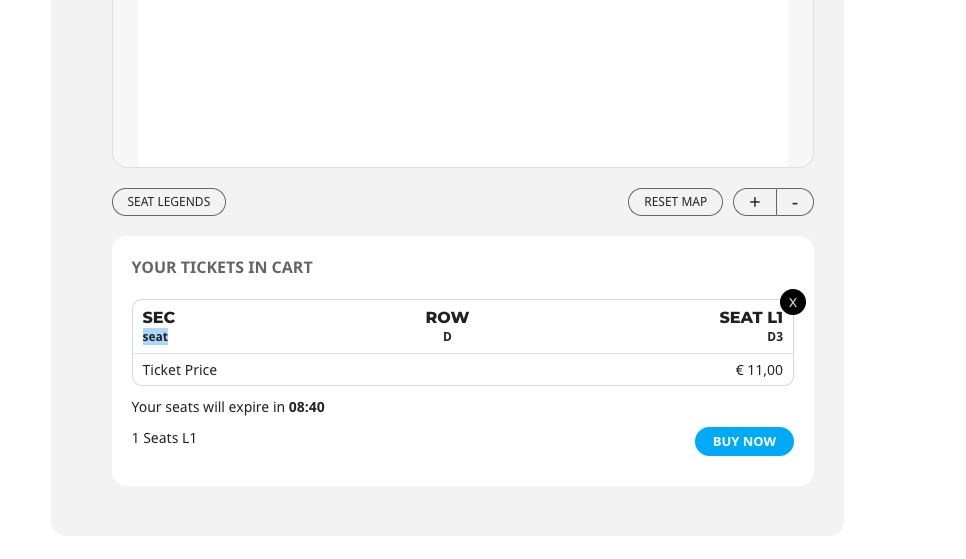Screen dimensions: 966x559
Task: Select the seat number D3
Action: coord(775,337)
